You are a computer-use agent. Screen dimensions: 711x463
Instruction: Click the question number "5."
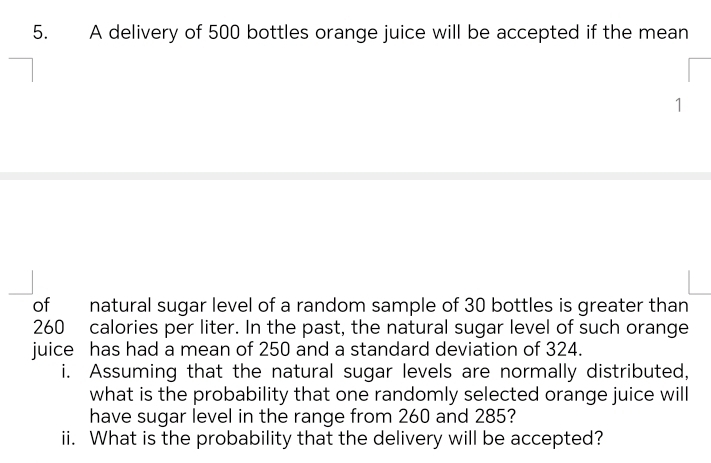tap(40, 33)
